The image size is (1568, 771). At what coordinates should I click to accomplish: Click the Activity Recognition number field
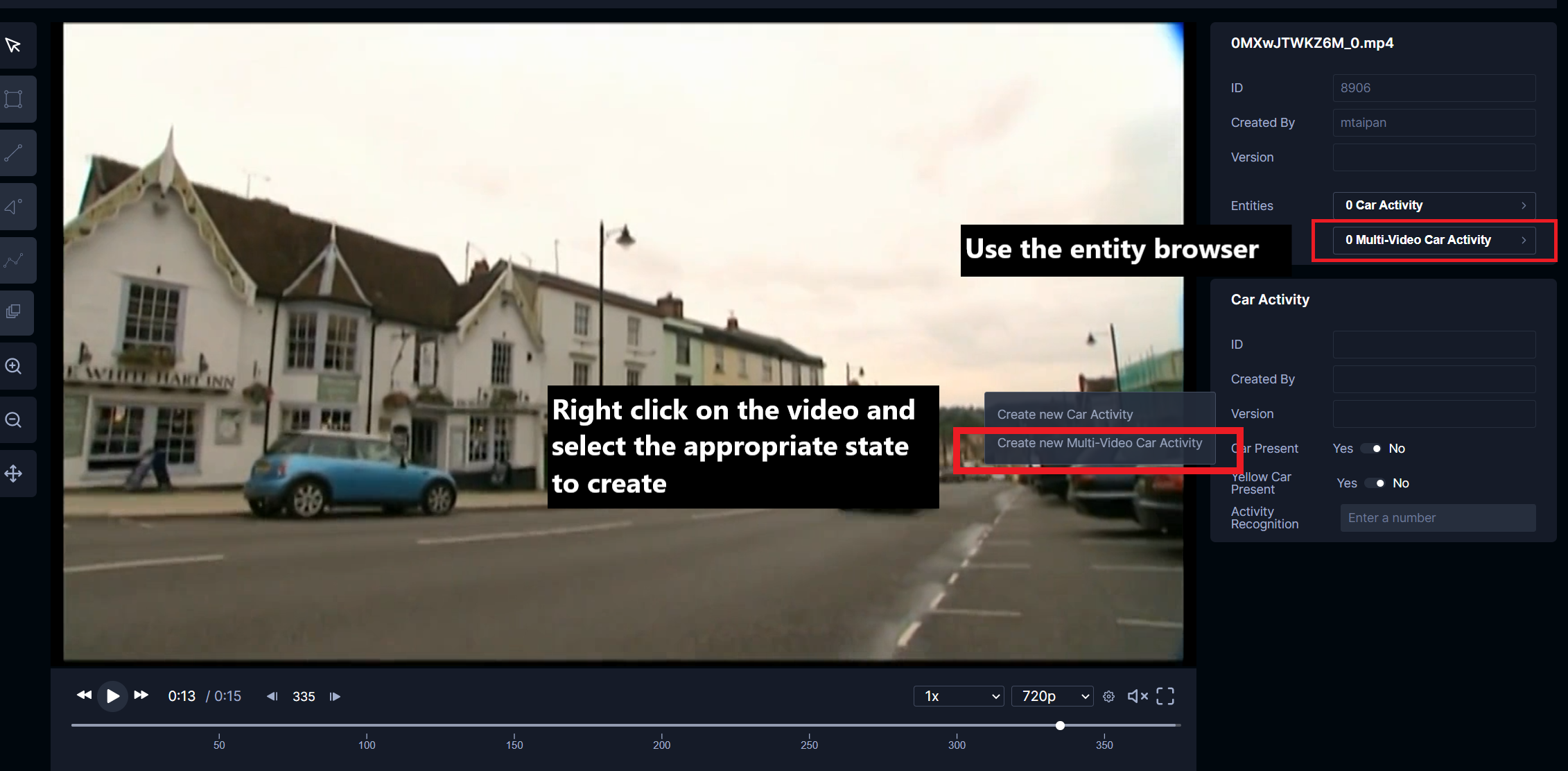(x=1437, y=518)
